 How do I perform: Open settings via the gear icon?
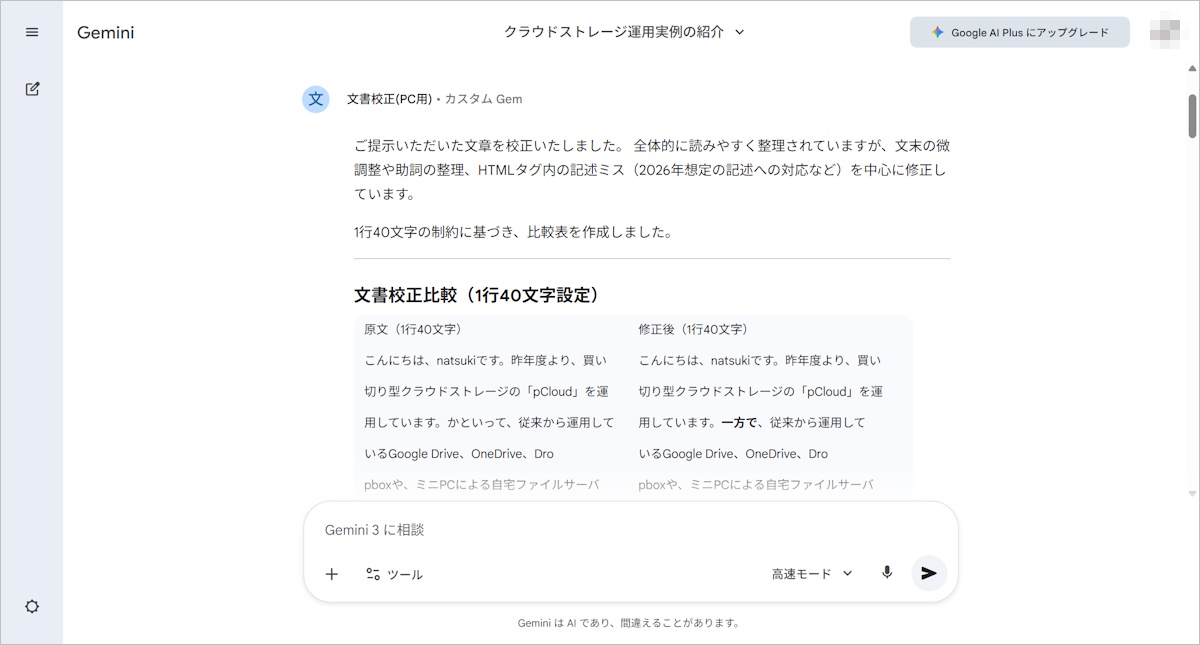coord(32,606)
